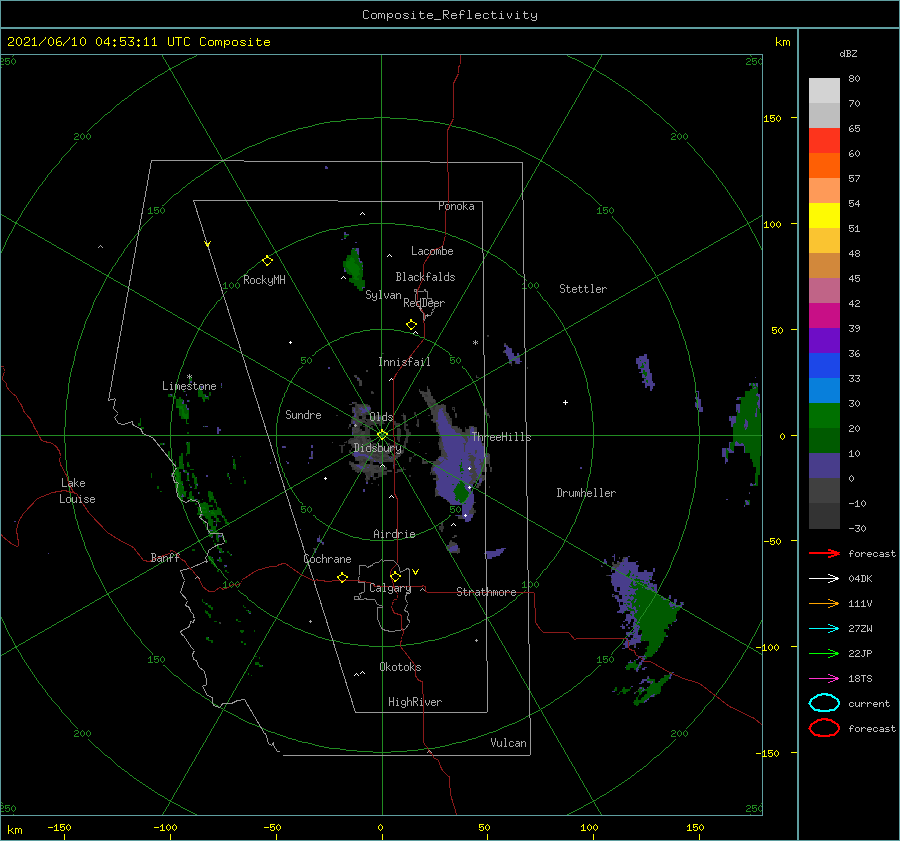
Task: Click the Innisfail city label
Action: pyautogui.click(x=404, y=362)
